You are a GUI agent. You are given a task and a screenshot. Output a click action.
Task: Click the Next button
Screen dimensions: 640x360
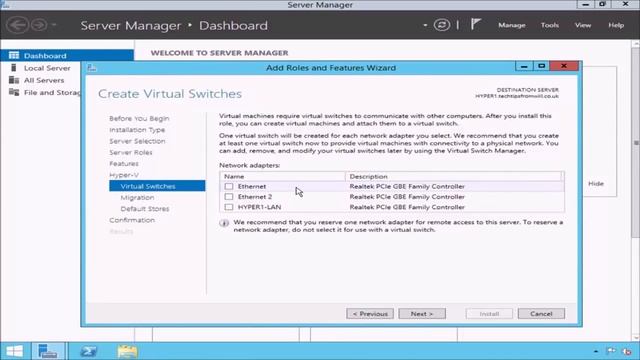click(x=422, y=313)
